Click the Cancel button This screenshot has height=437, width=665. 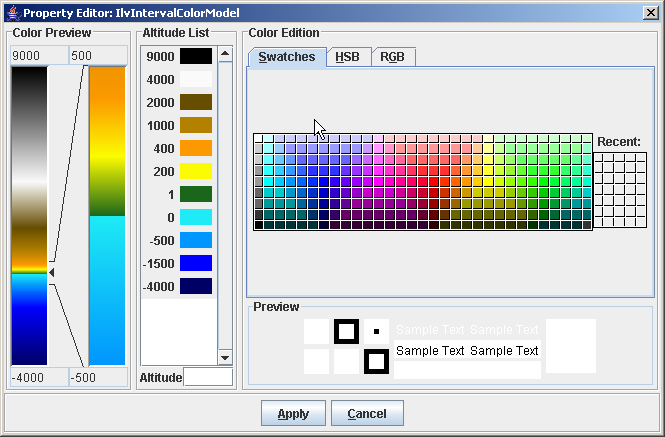(x=367, y=414)
